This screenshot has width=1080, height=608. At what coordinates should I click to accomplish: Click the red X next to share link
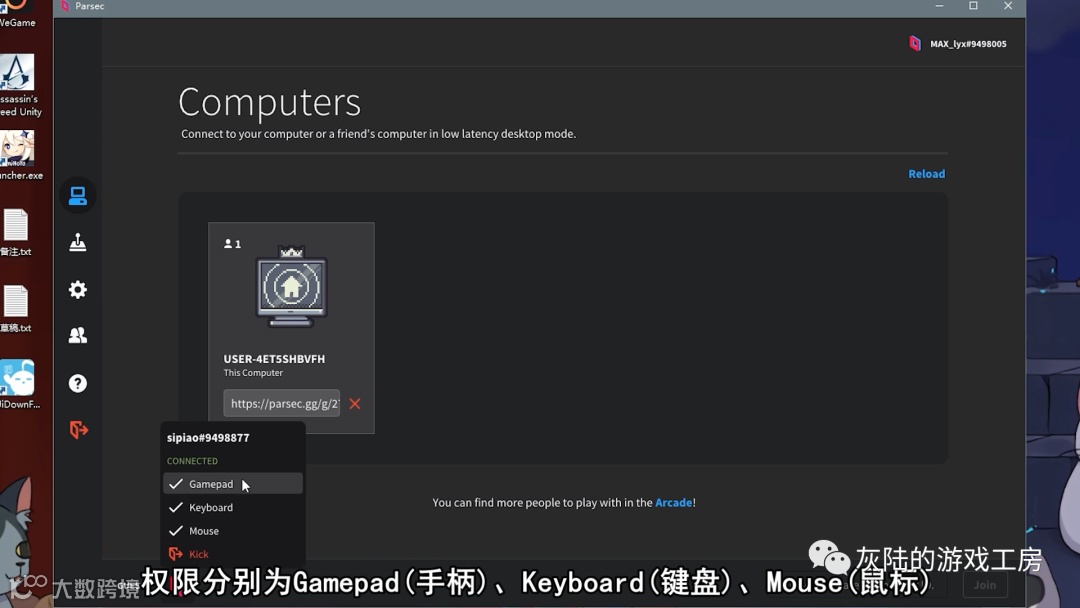[x=355, y=403]
